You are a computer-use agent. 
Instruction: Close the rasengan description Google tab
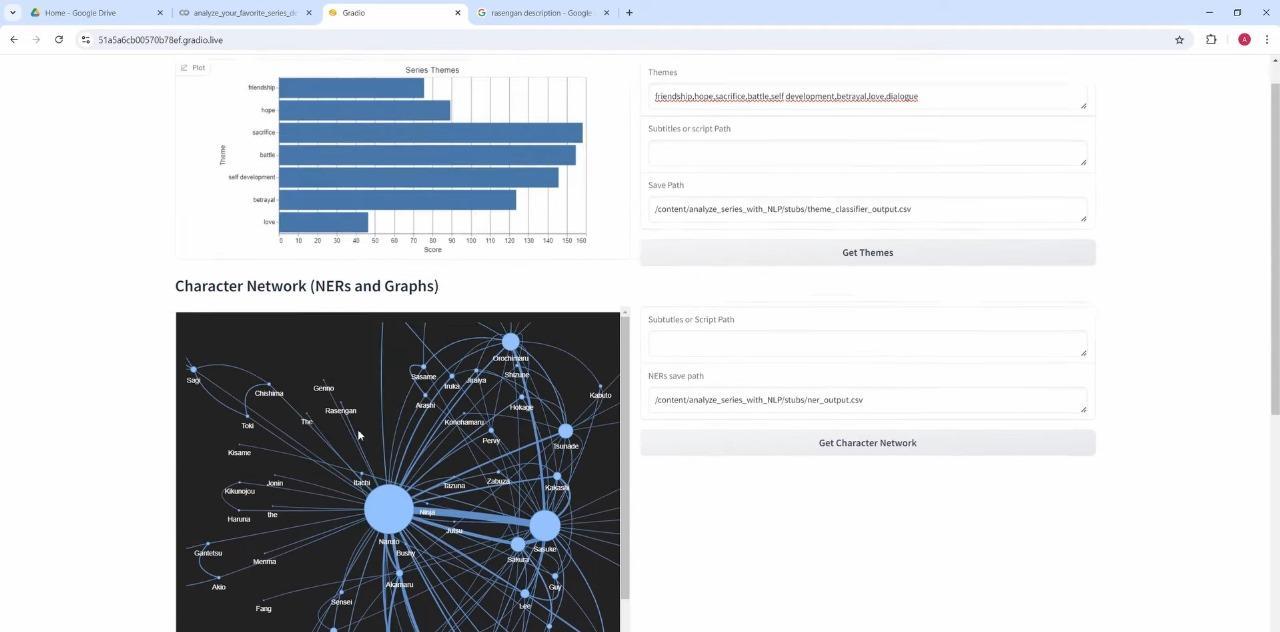(606, 13)
